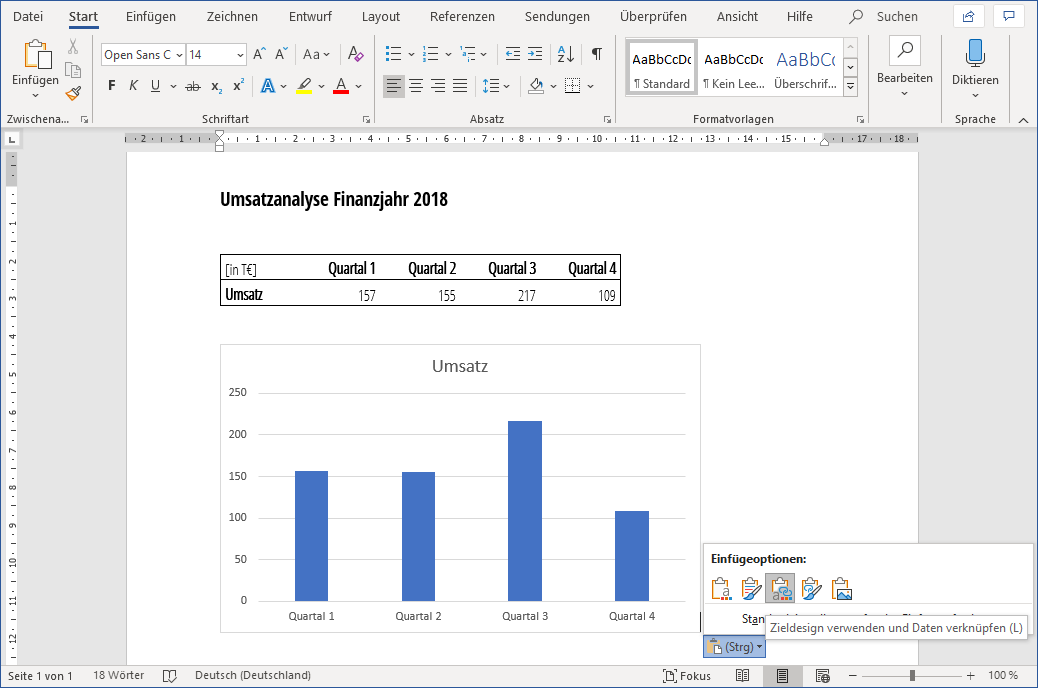Screen dimensions: 1038x688
Task: Switch to the Layout tab
Action: click(381, 17)
